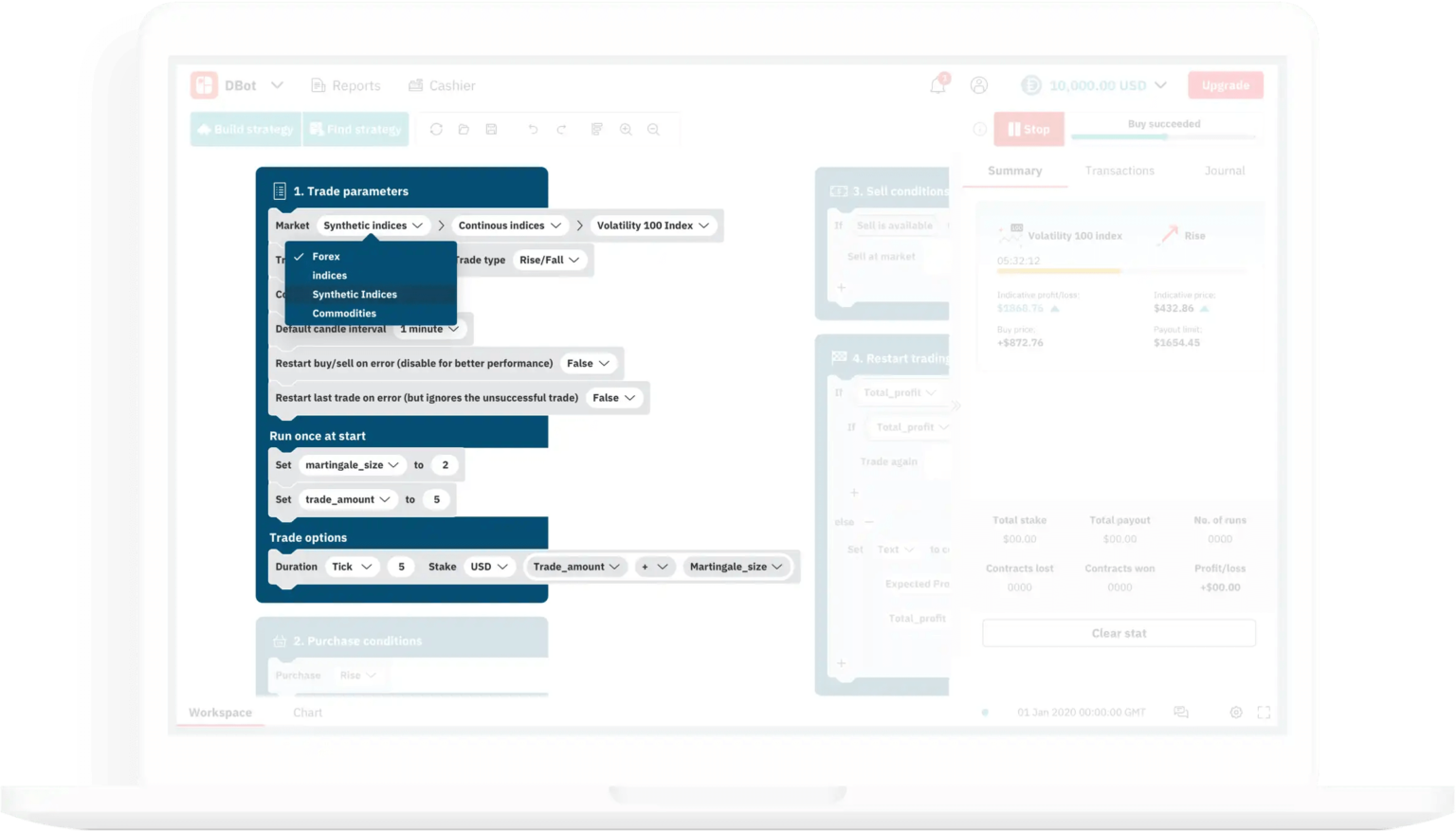The height and width of the screenshot is (831, 1456).
Task: Click the reset workspace icon in toolbar
Action: click(x=436, y=130)
